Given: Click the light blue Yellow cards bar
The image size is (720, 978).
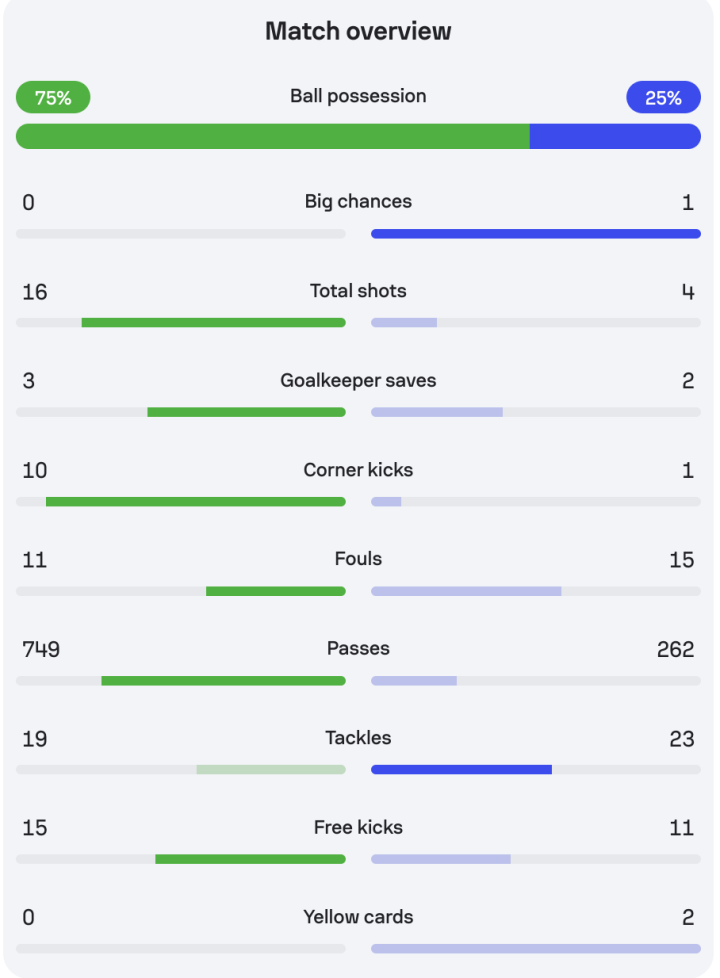Looking at the screenshot, I should tap(535, 948).
